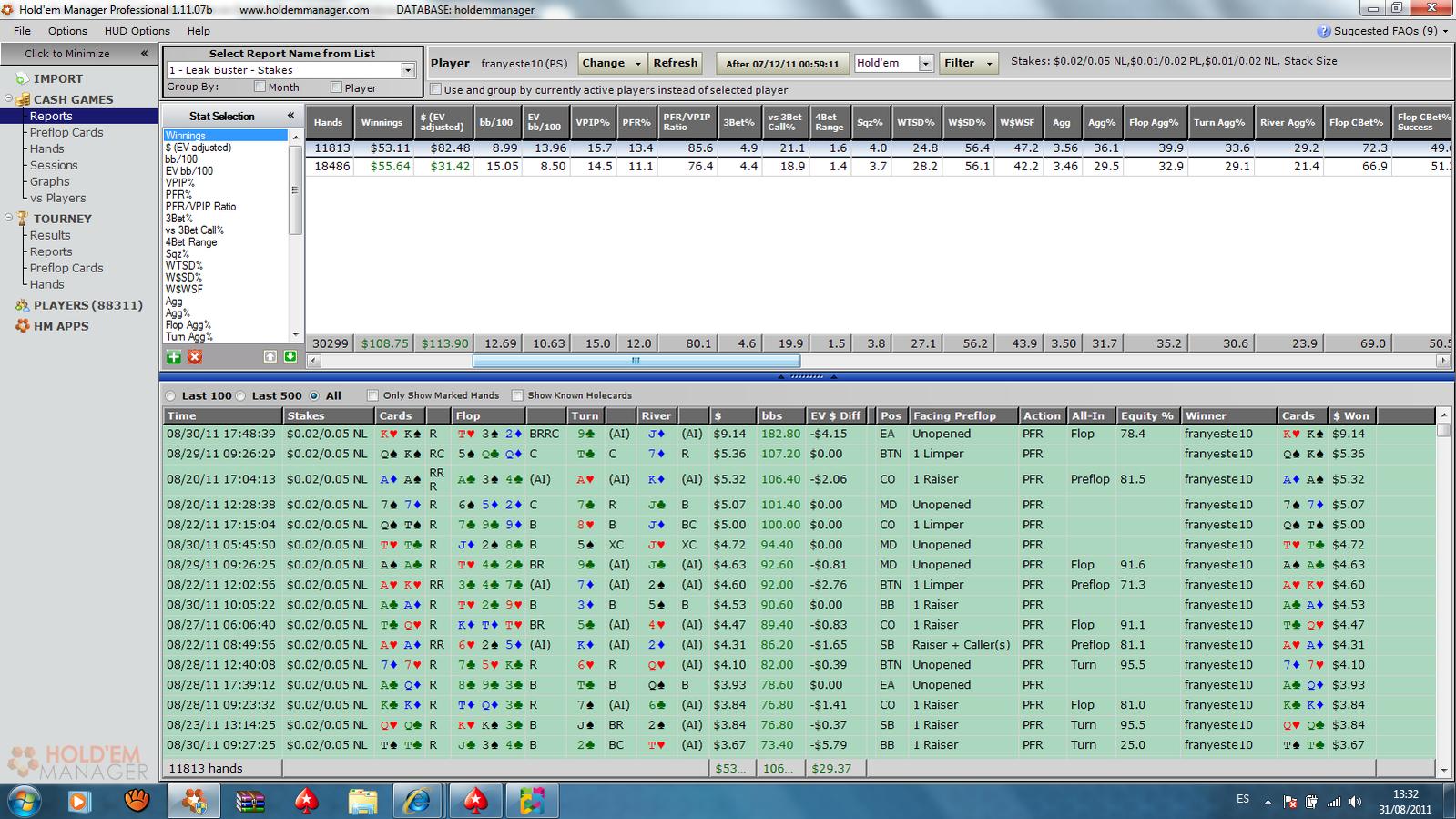Click the Windows Start orb

coord(24,801)
